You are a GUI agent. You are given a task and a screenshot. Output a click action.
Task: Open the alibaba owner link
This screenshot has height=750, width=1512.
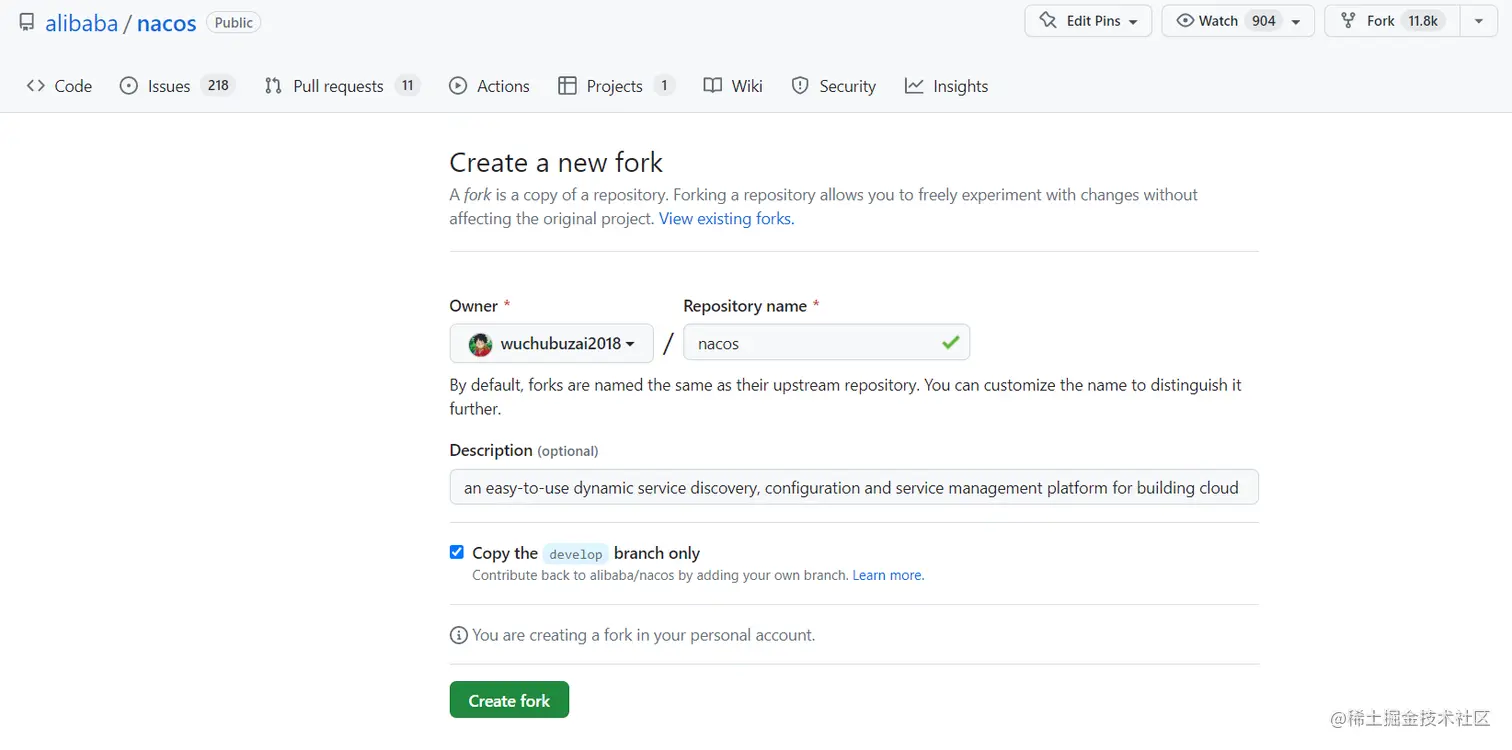click(82, 23)
